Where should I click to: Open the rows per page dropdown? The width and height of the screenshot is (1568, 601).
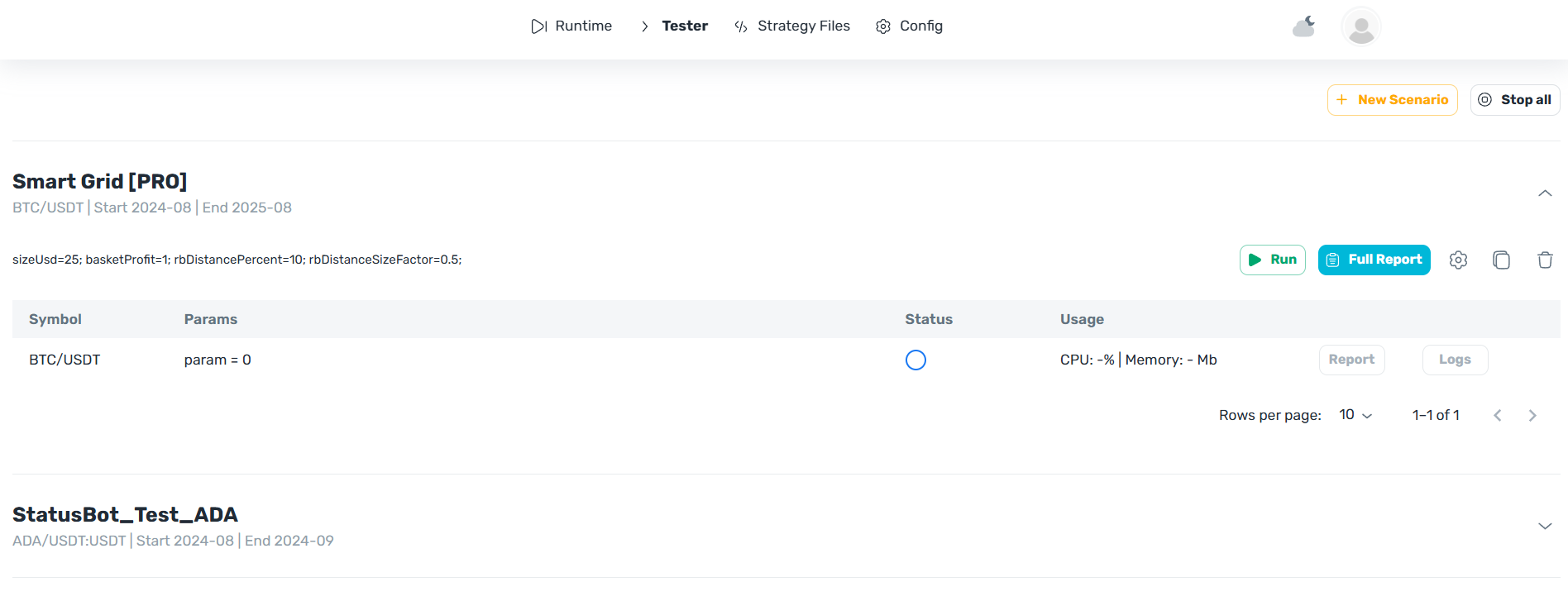pyautogui.click(x=1355, y=415)
